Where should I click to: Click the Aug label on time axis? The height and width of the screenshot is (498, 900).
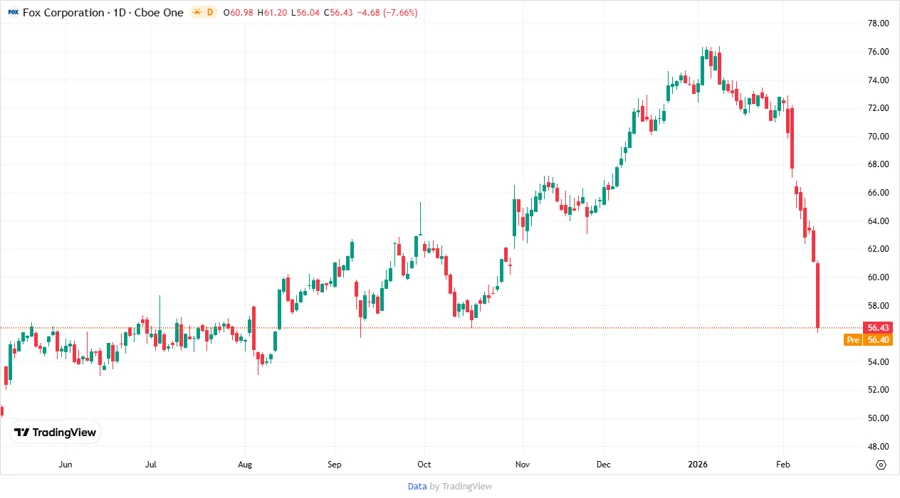(x=245, y=464)
